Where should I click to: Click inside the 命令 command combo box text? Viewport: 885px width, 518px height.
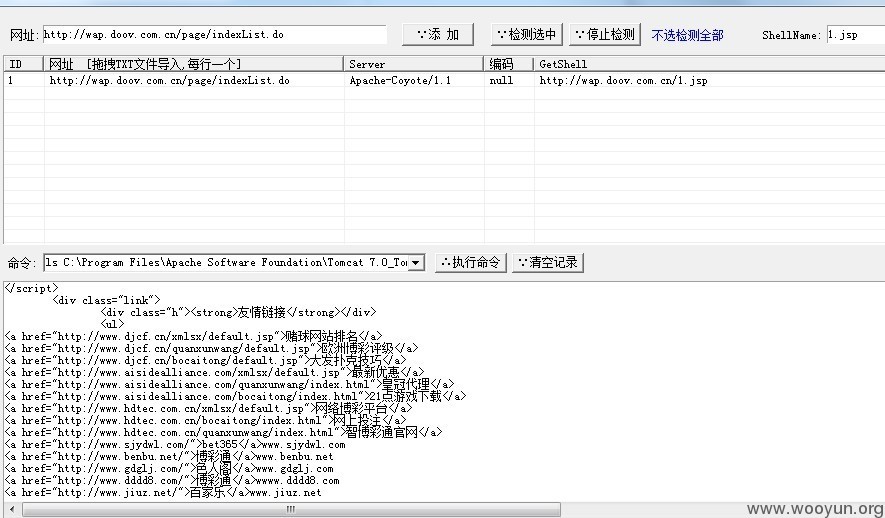[226, 262]
